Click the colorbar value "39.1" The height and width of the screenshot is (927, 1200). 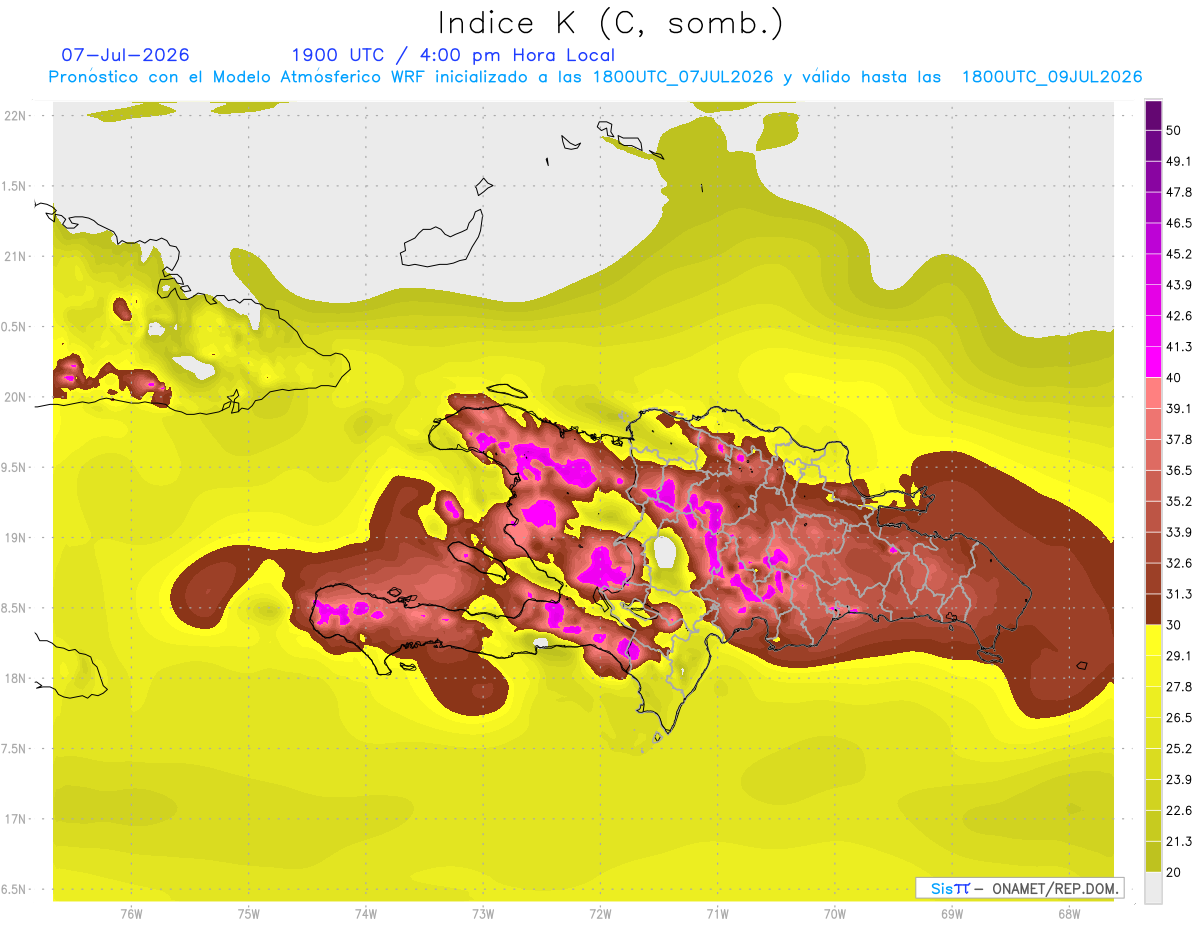[x=1178, y=408]
